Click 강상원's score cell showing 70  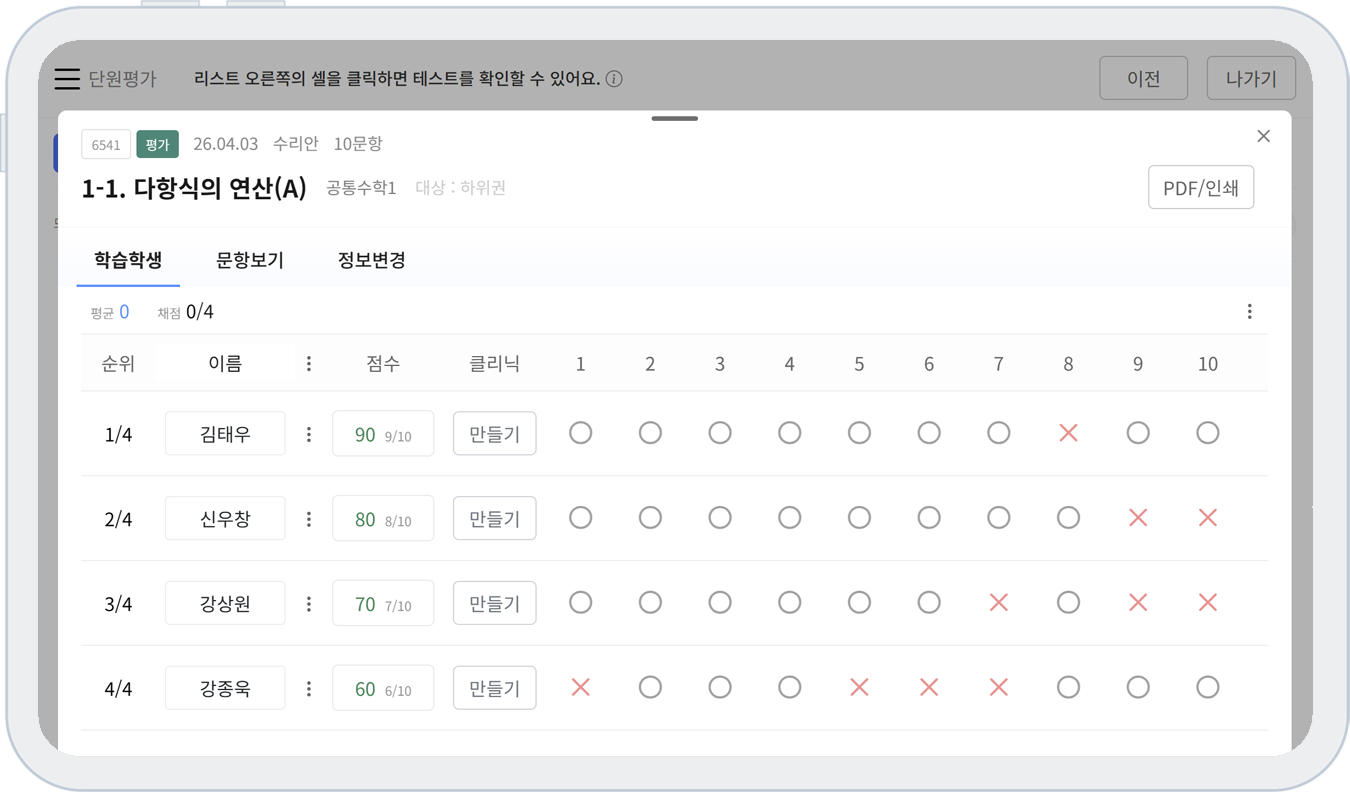tap(383, 604)
